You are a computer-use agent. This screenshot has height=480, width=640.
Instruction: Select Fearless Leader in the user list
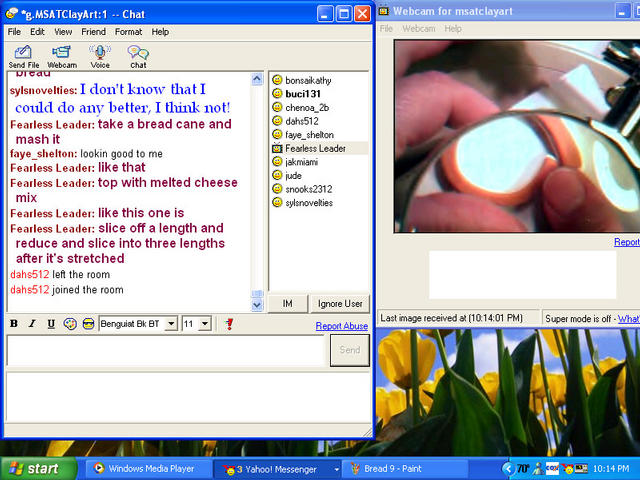(x=315, y=148)
